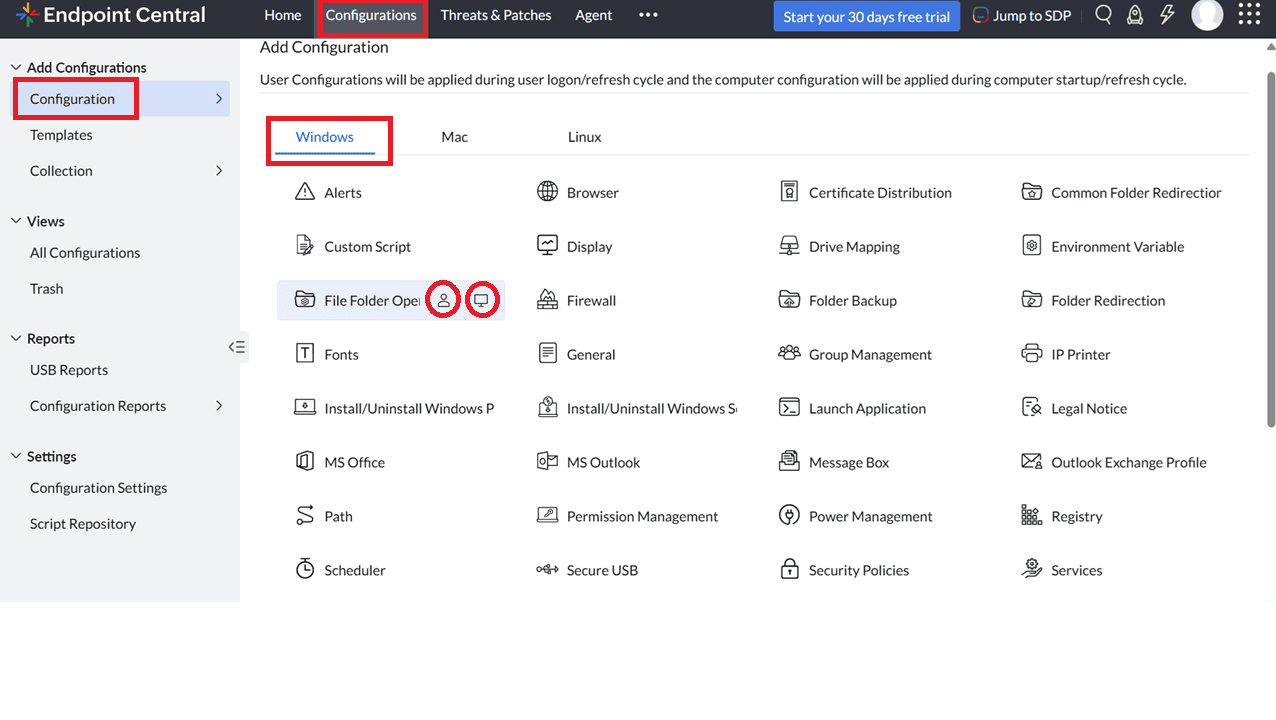This screenshot has height=720, width=1276.
Task: Click Start your 30 days free trial
Action: click(867, 16)
